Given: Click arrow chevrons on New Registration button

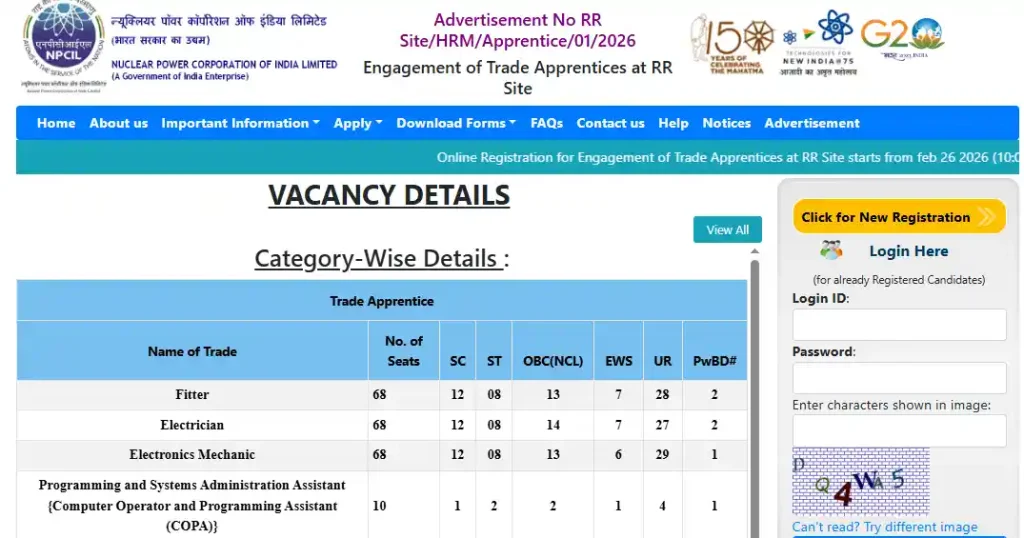Looking at the screenshot, I should (987, 217).
